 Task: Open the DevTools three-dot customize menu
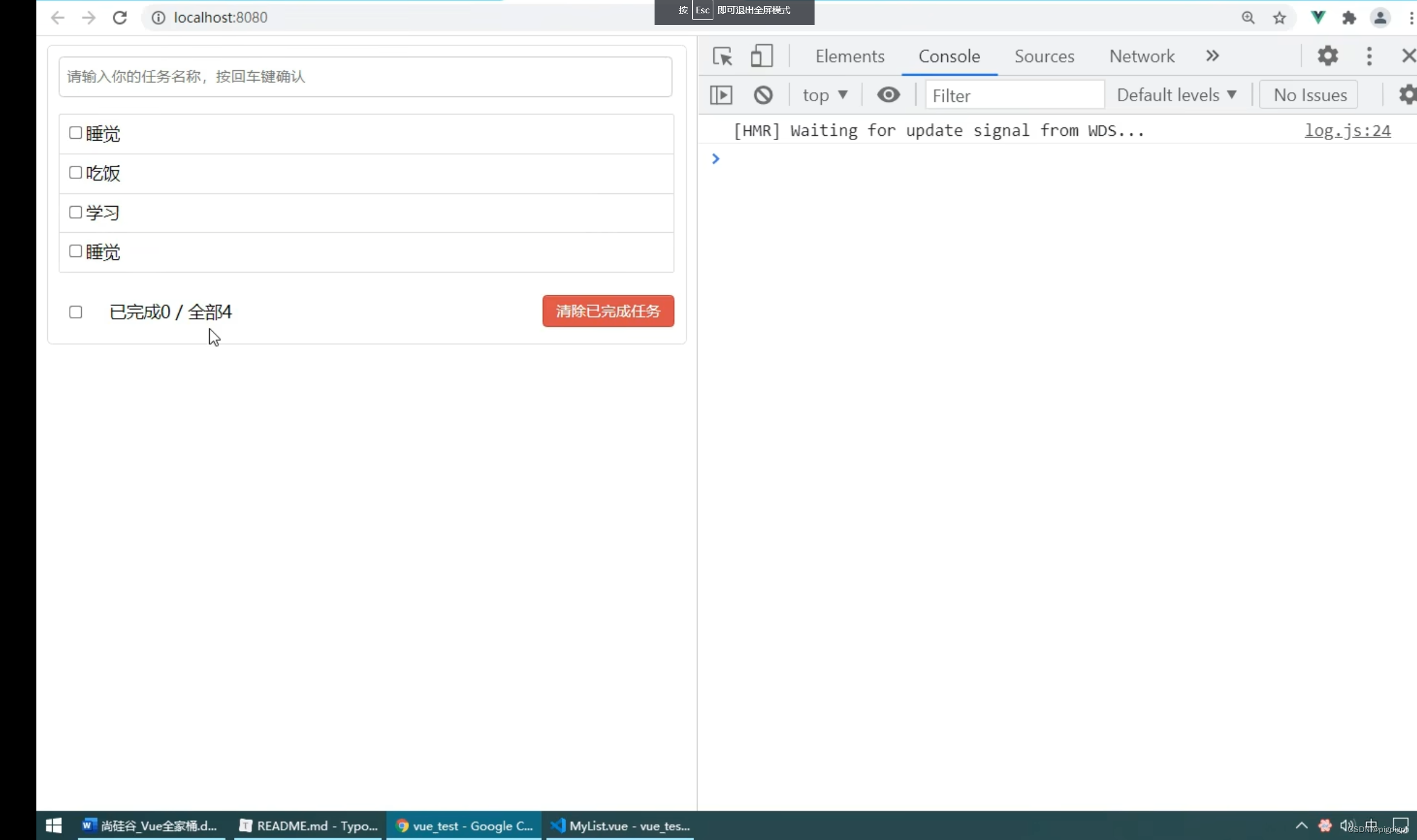[1369, 56]
